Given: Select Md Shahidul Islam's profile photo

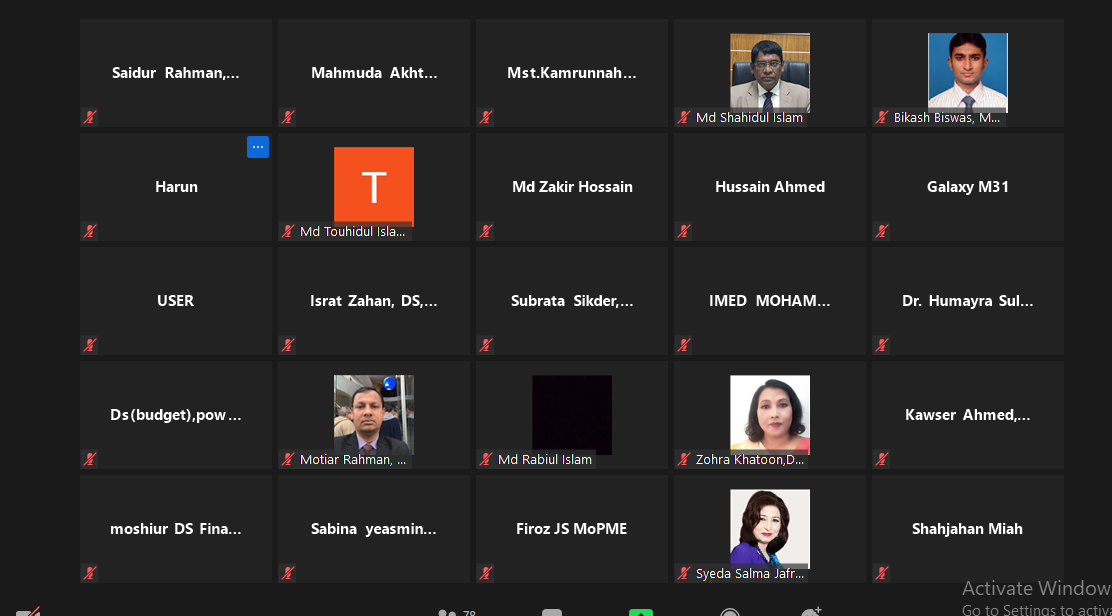Looking at the screenshot, I should tap(769, 72).
